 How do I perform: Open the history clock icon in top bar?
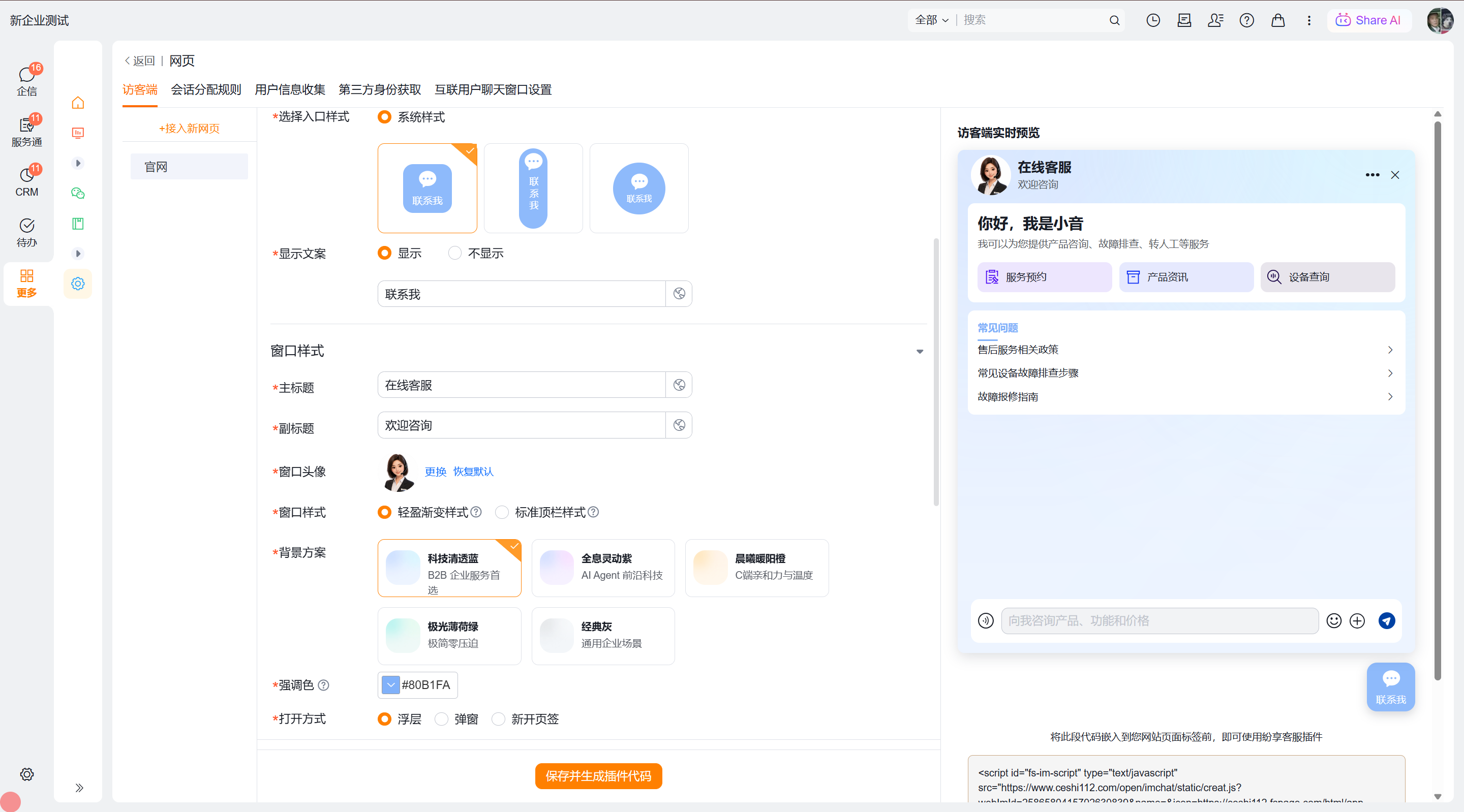click(x=1153, y=20)
